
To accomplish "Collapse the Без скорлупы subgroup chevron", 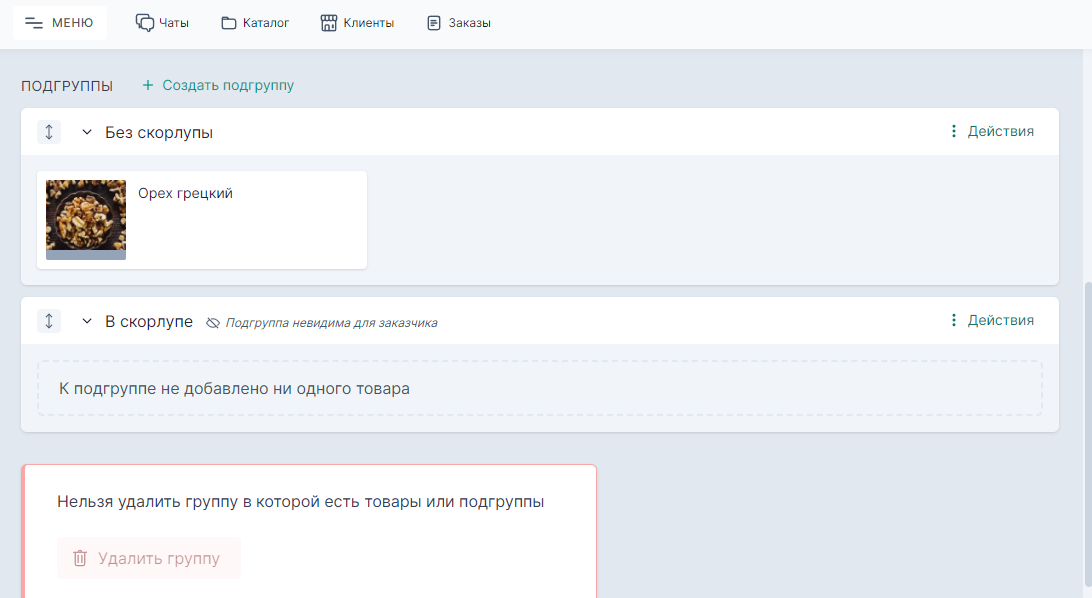I will (x=87, y=132).
